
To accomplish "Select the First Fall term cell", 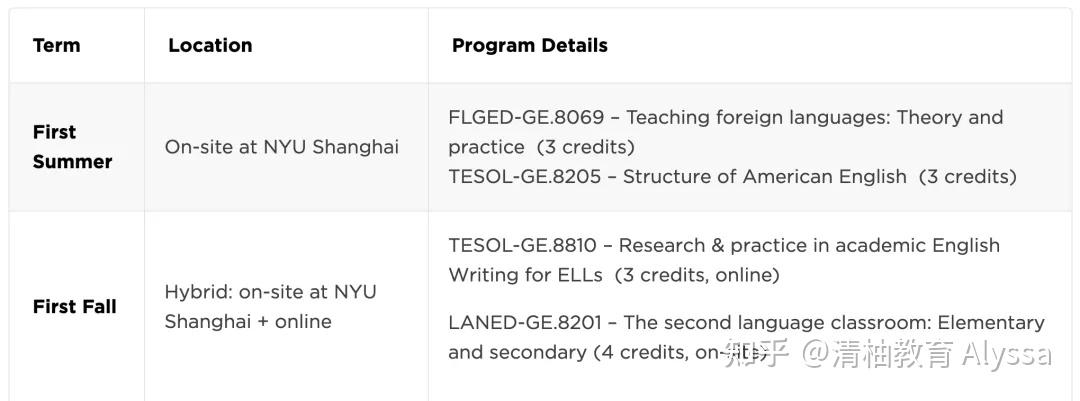I will click(x=74, y=307).
